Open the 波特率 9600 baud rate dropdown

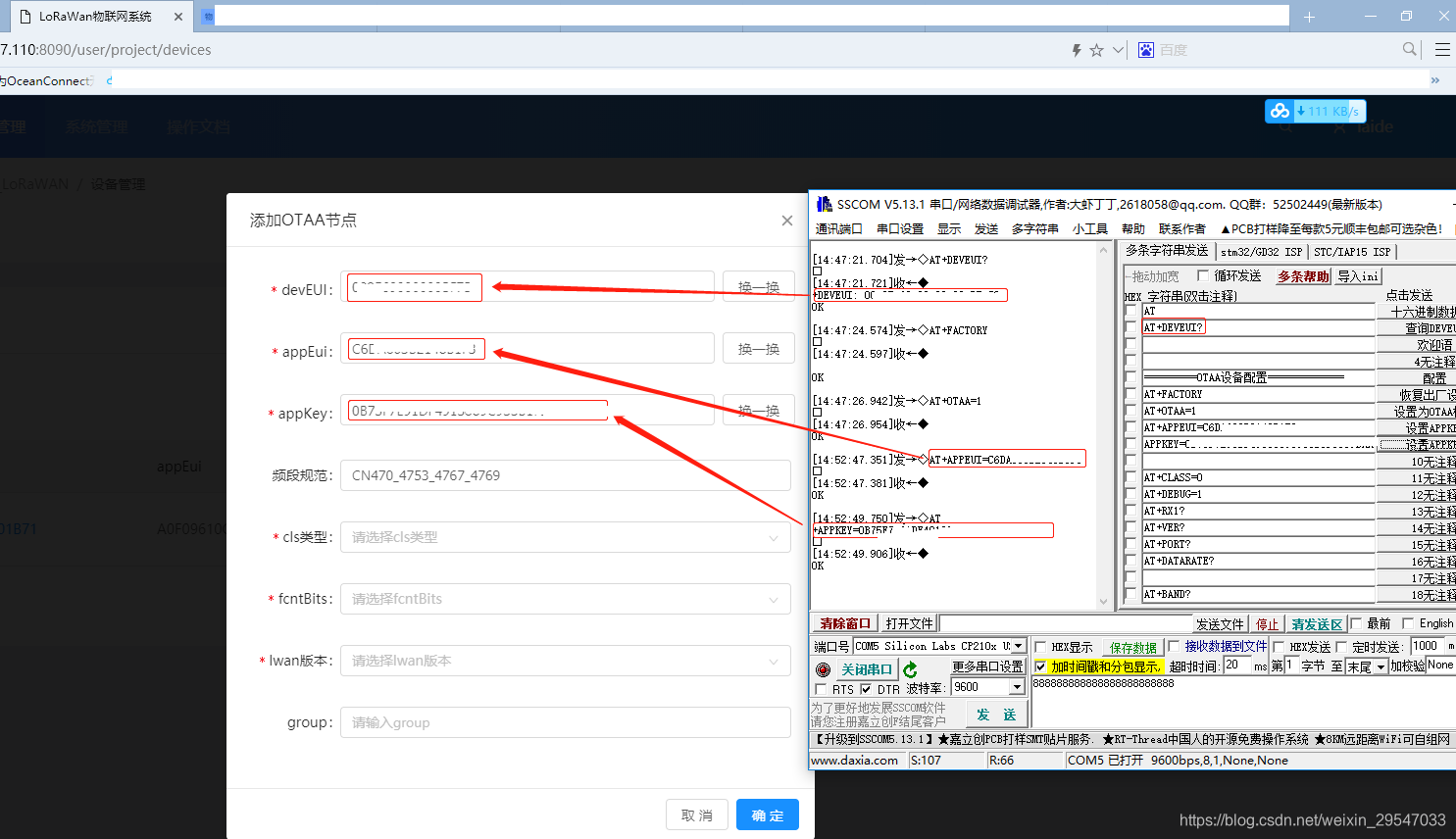(x=1017, y=687)
